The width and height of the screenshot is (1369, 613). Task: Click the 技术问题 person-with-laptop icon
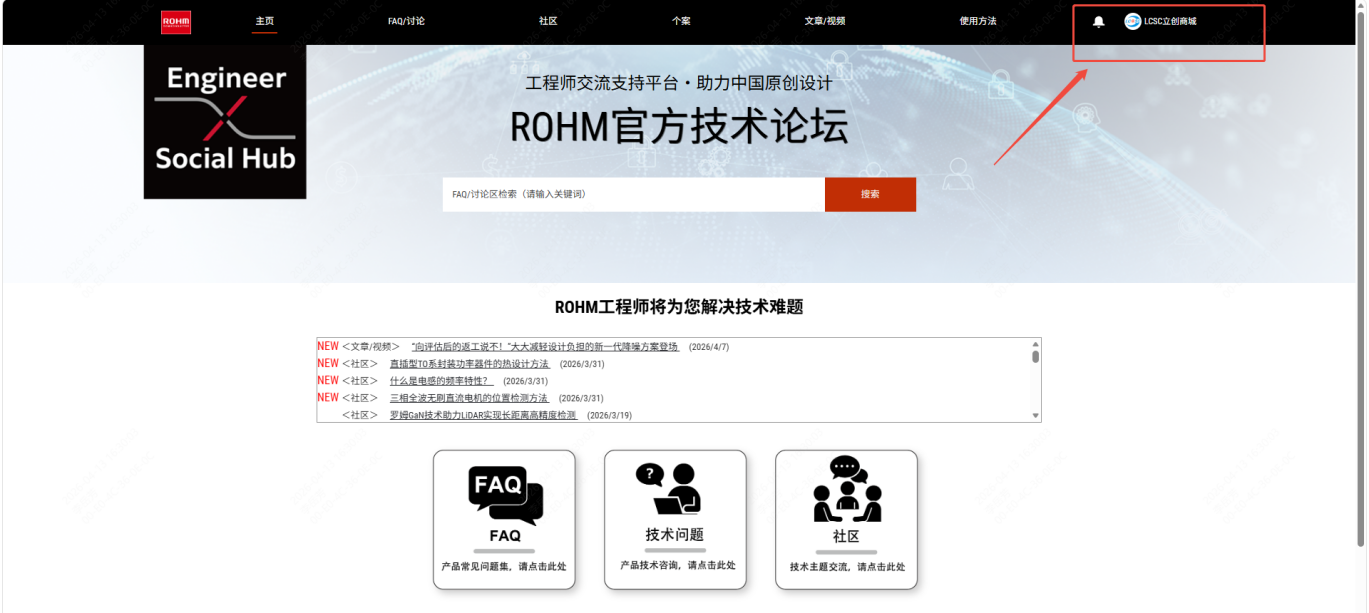[674, 489]
